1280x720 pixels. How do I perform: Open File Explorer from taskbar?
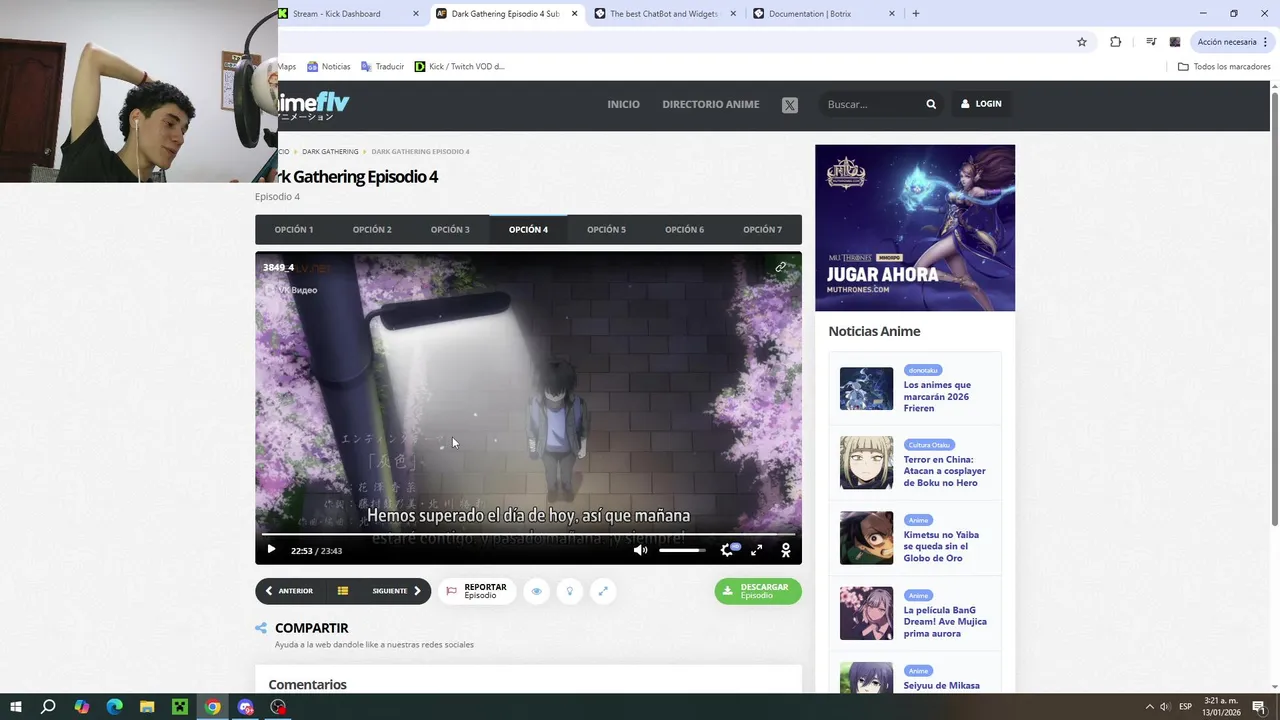147,707
